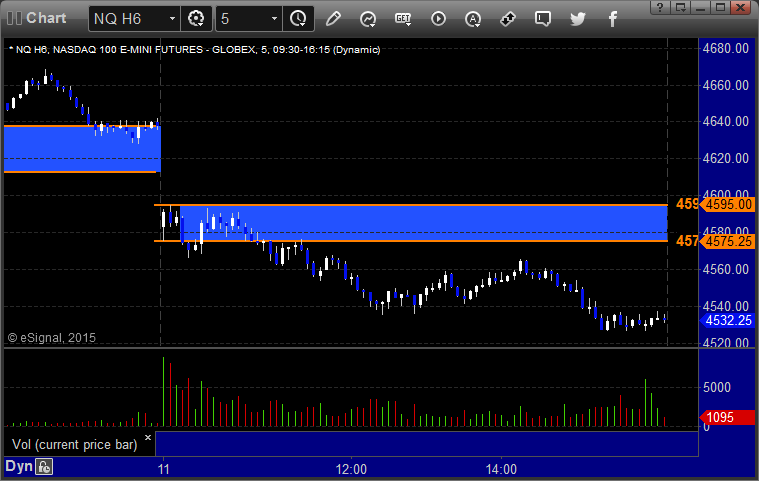Open the time template clock menu

(298, 19)
